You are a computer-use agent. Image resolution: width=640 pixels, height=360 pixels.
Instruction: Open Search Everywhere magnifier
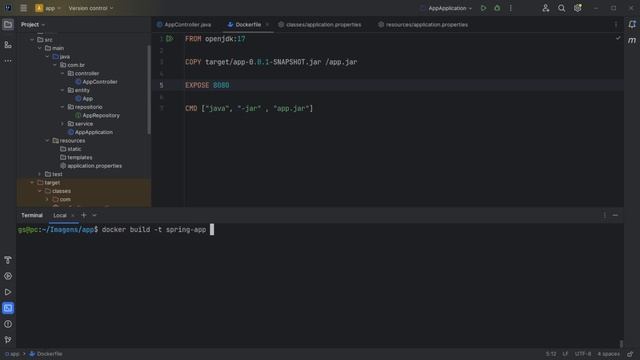[562, 8]
